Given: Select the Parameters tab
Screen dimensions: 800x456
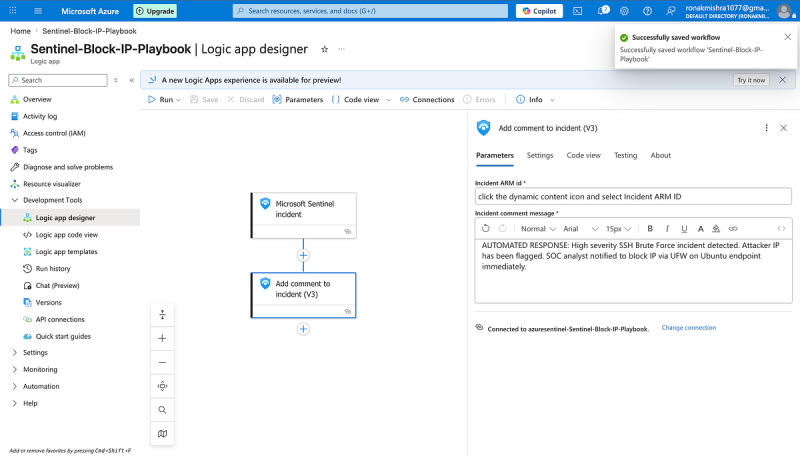Looking at the screenshot, I should click(x=495, y=155).
